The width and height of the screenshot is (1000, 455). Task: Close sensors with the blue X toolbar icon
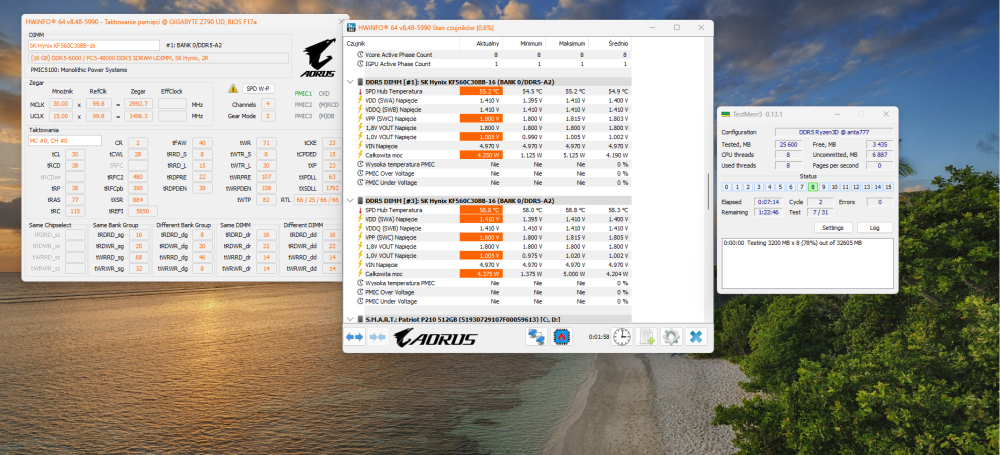click(x=696, y=336)
